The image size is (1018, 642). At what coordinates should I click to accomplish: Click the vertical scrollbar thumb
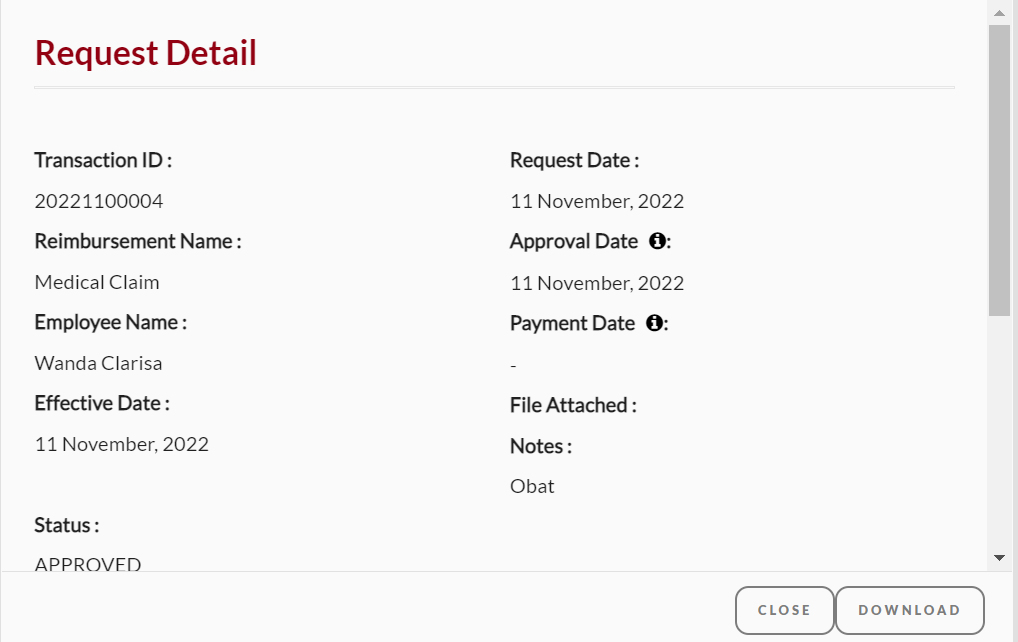point(999,171)
